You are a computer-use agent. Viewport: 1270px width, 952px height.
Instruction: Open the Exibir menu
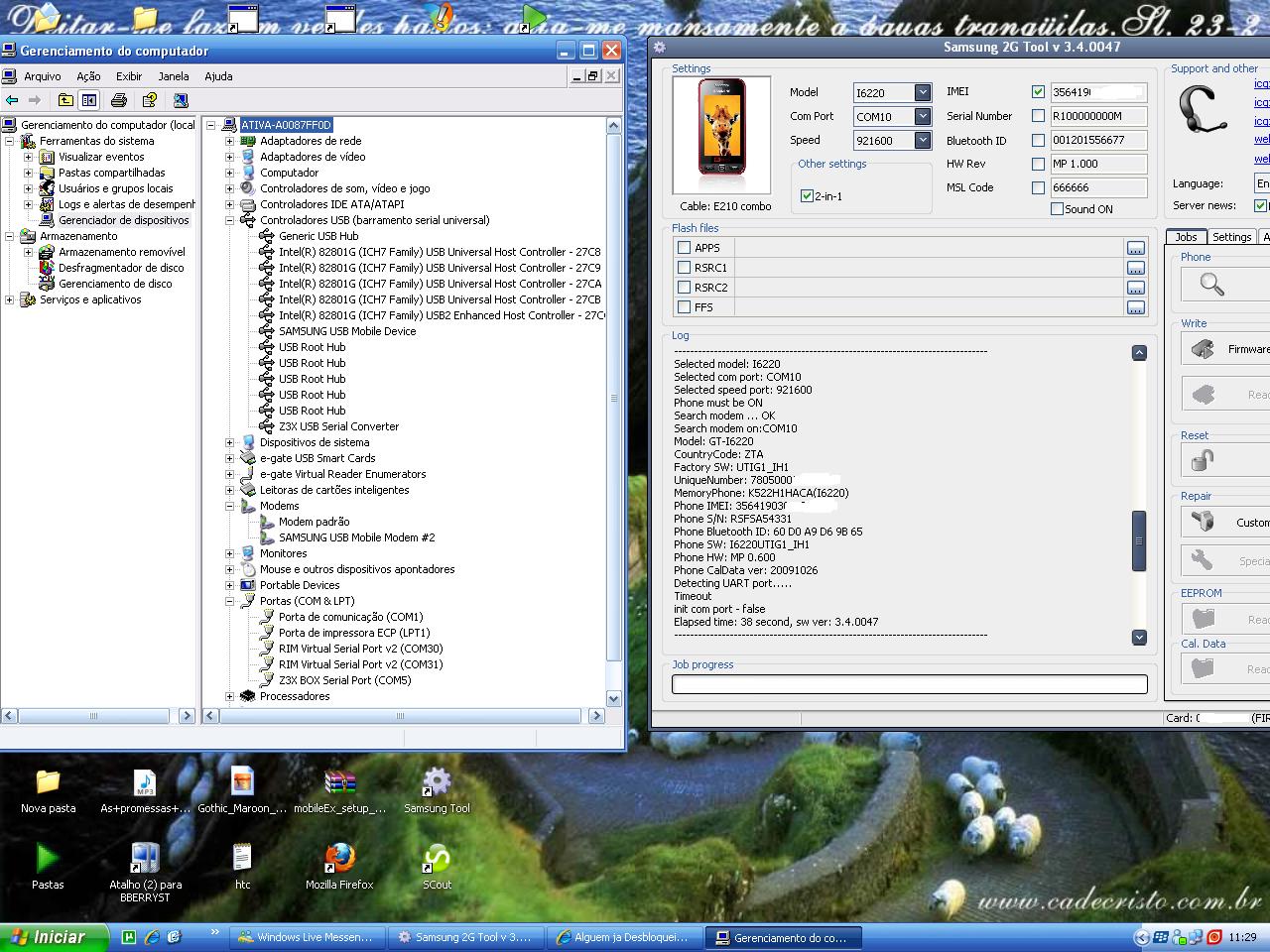(x=129, y=76)
